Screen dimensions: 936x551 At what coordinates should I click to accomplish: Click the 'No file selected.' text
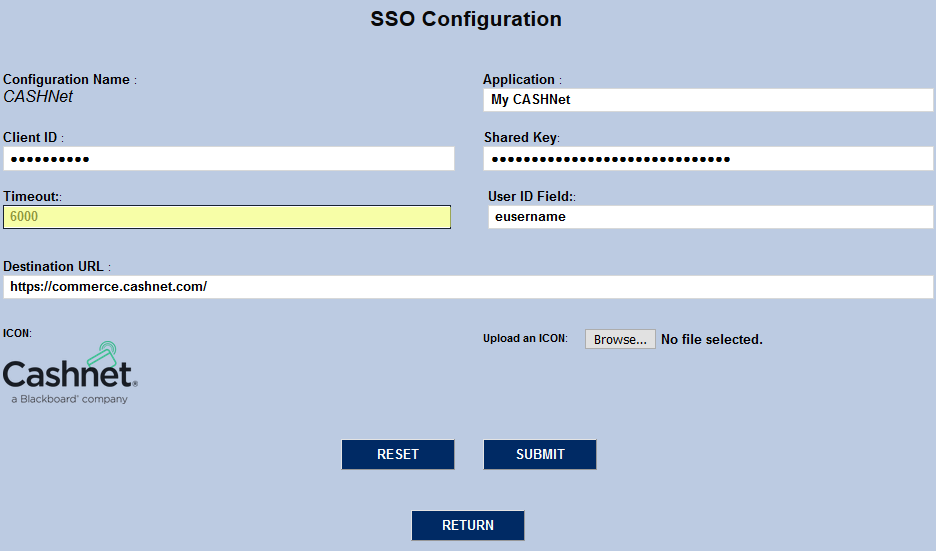click(x=712, y=340)
